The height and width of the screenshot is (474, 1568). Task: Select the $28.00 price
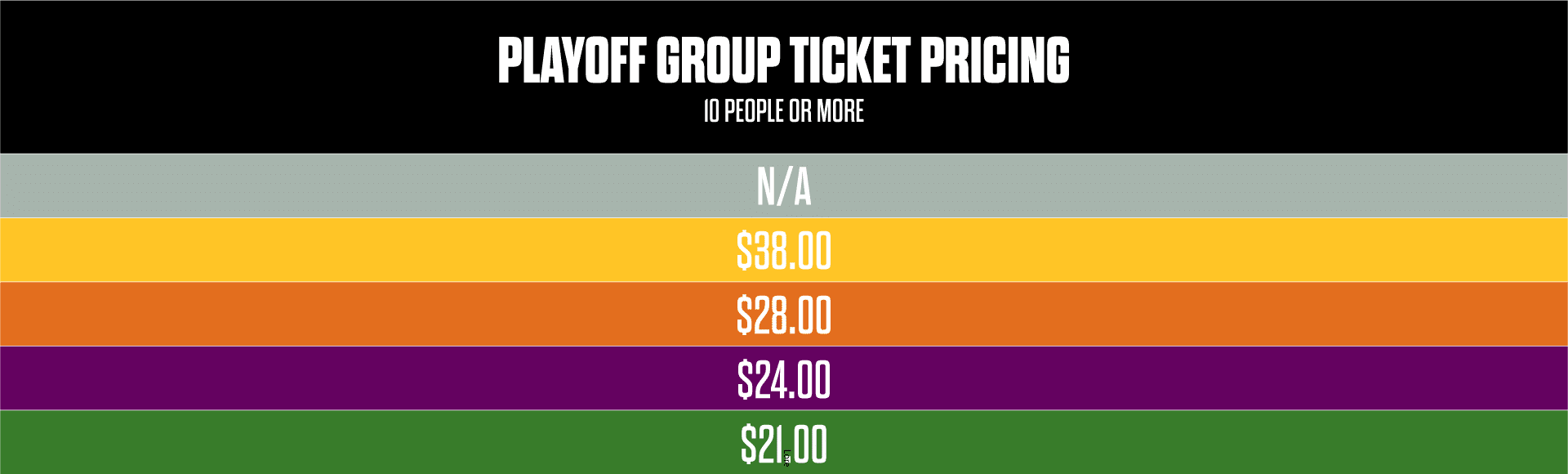point(783,315)
